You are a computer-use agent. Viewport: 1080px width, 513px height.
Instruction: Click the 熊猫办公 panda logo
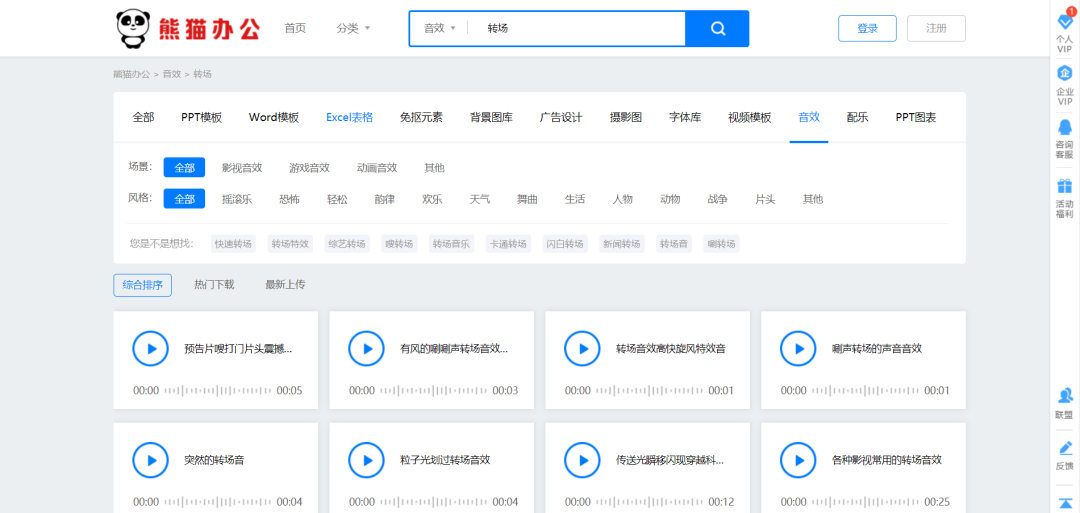[187, 29]
